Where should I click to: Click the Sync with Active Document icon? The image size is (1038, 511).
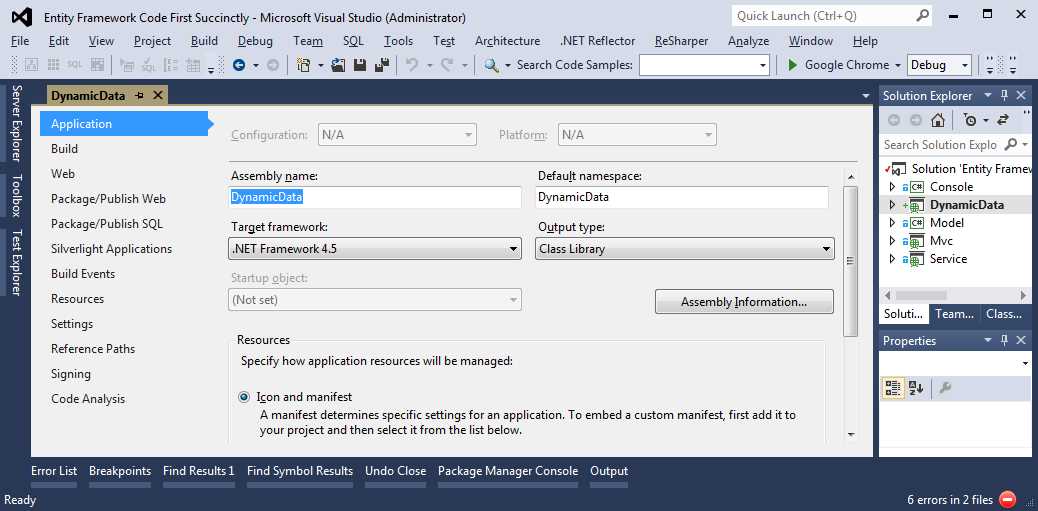tap(1003, 120)
